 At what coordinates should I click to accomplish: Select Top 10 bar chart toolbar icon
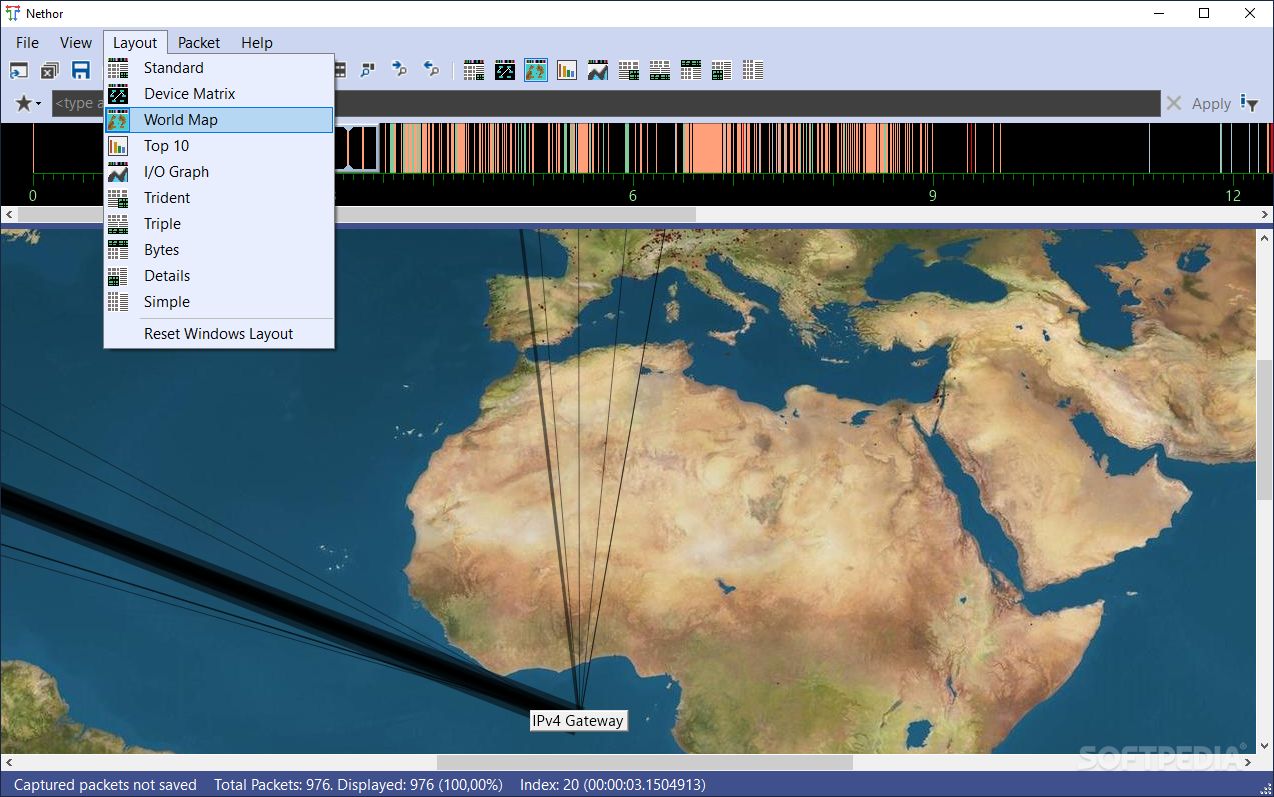567,70
